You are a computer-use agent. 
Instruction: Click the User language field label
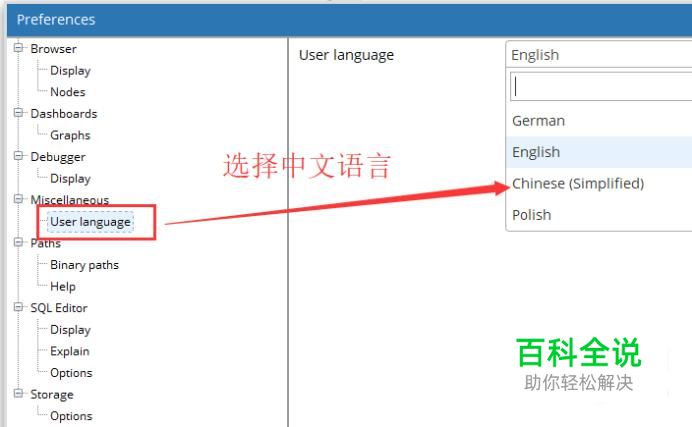pos(346,55)
